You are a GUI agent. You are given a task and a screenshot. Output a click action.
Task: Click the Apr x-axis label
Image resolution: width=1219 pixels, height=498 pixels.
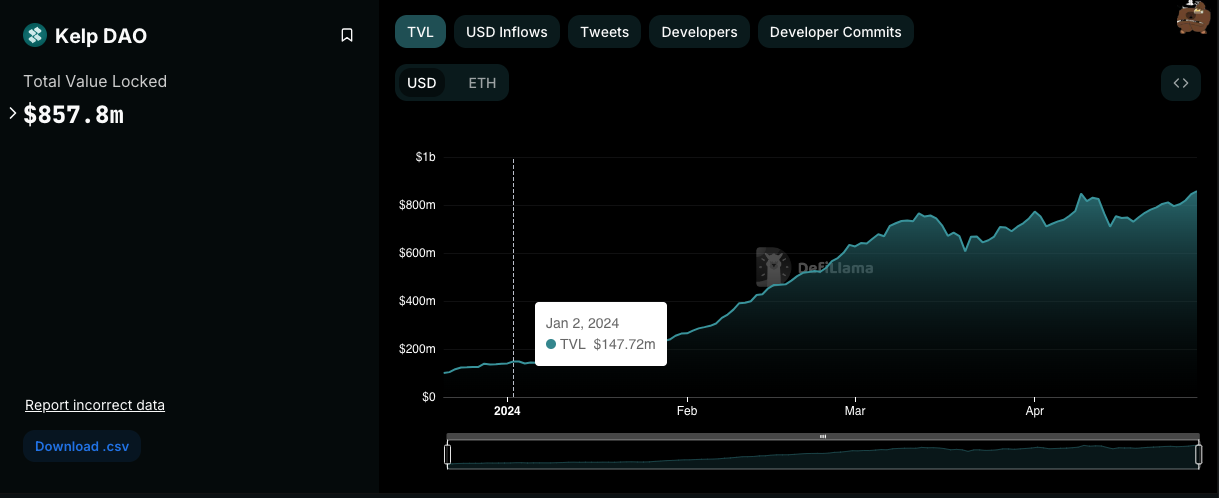[x=1035, y=411]
